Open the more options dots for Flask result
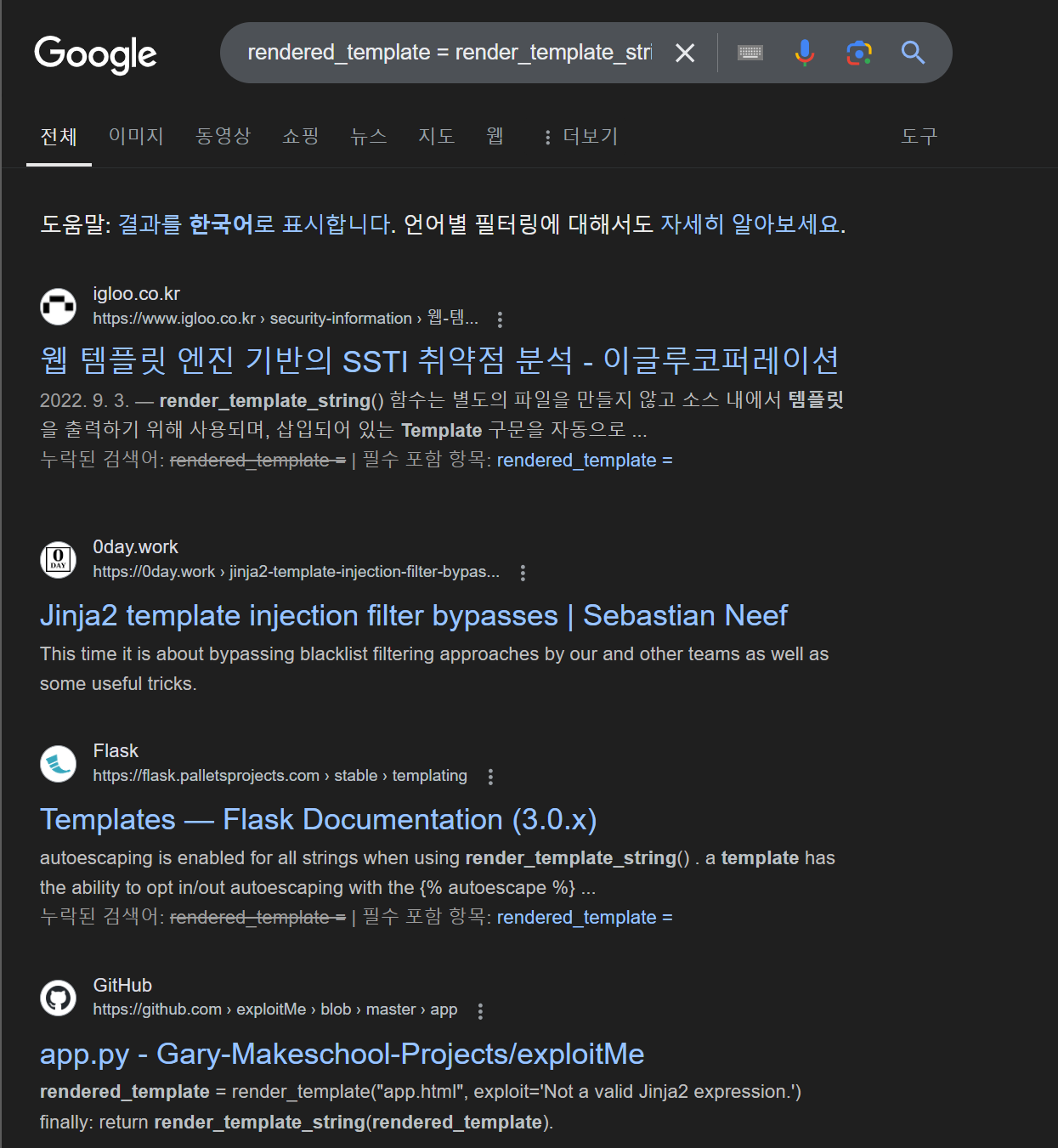Screen dimensions: 1058x1148 490,777
